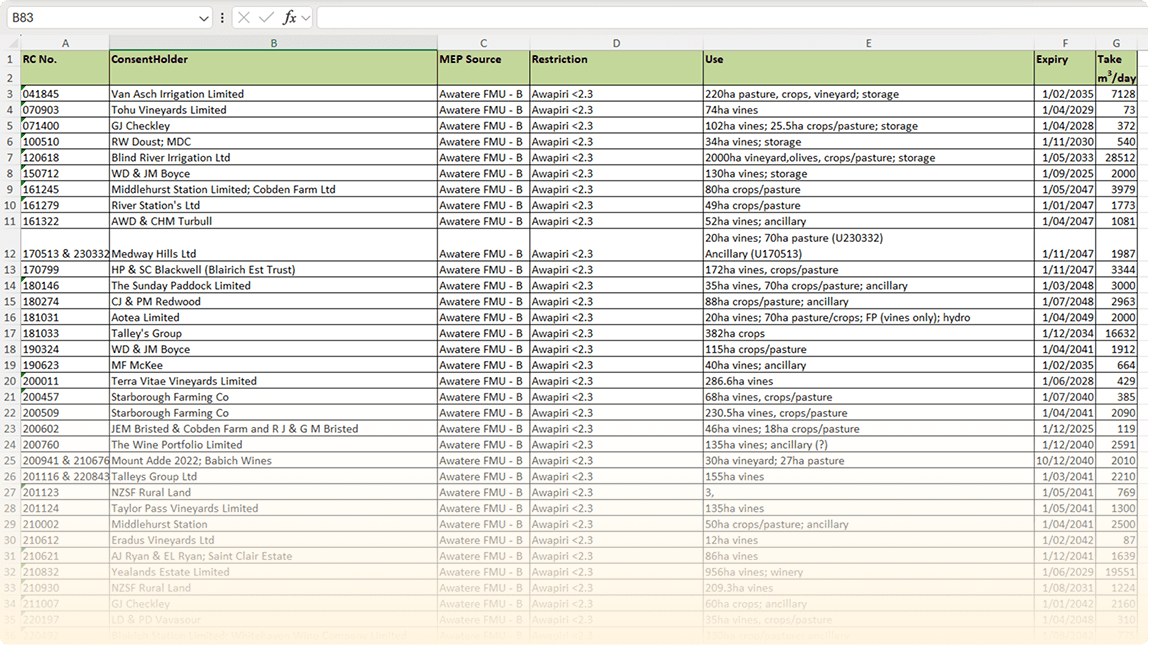
Task: Select cell 'River Station's Ltd'
Action: 273,205
